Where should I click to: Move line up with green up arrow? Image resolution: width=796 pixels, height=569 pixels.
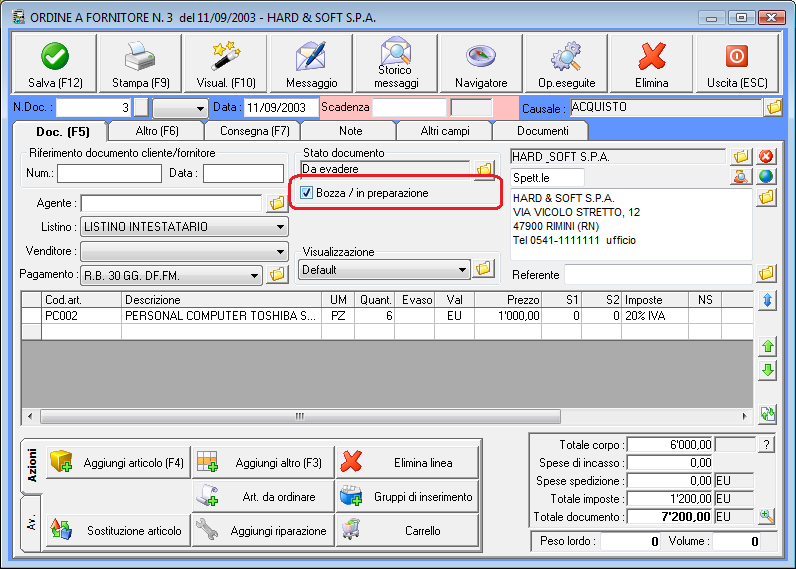click(x=768, y=346)
